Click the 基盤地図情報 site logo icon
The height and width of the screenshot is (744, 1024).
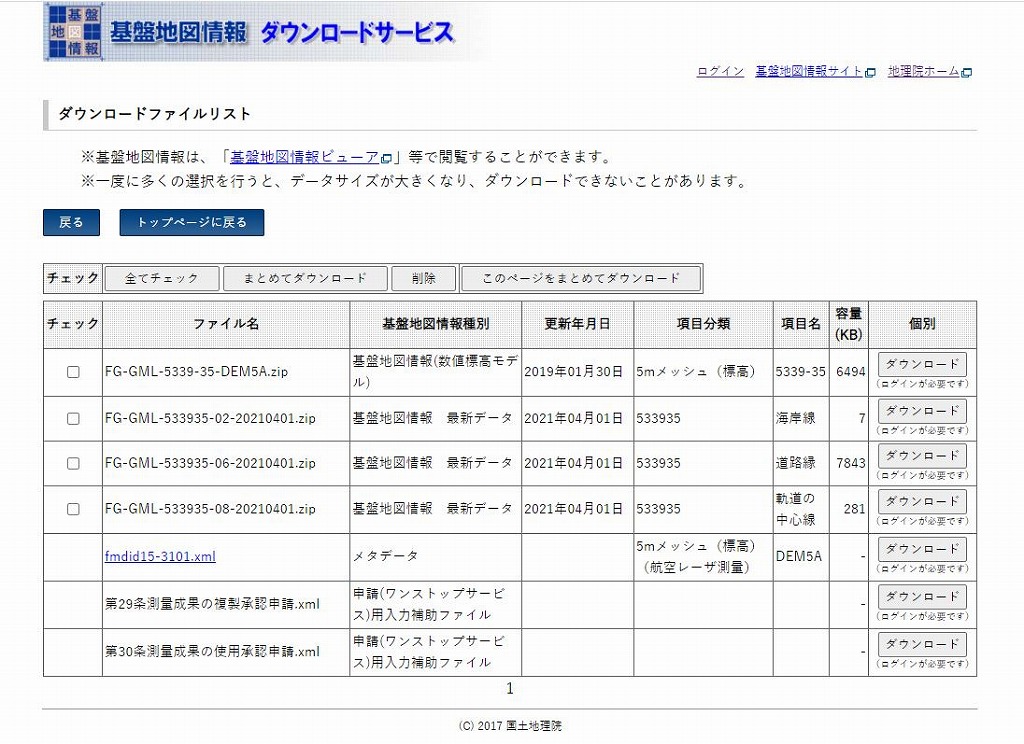(75, 31)
